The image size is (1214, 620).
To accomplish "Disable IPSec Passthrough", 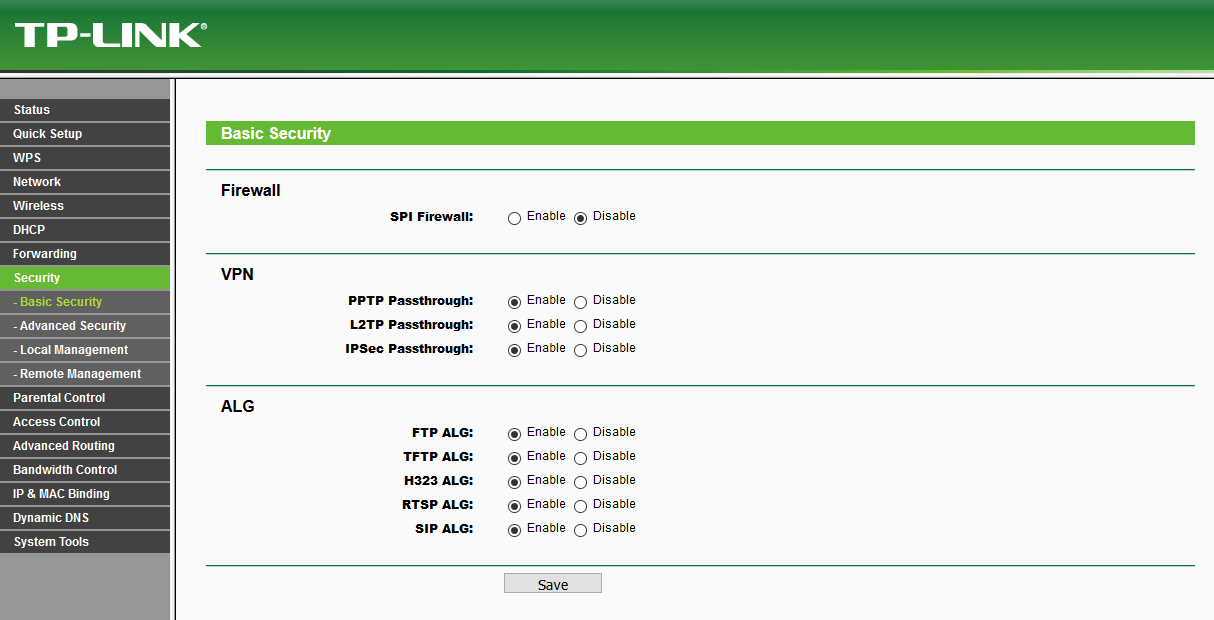I will (580, 350).
